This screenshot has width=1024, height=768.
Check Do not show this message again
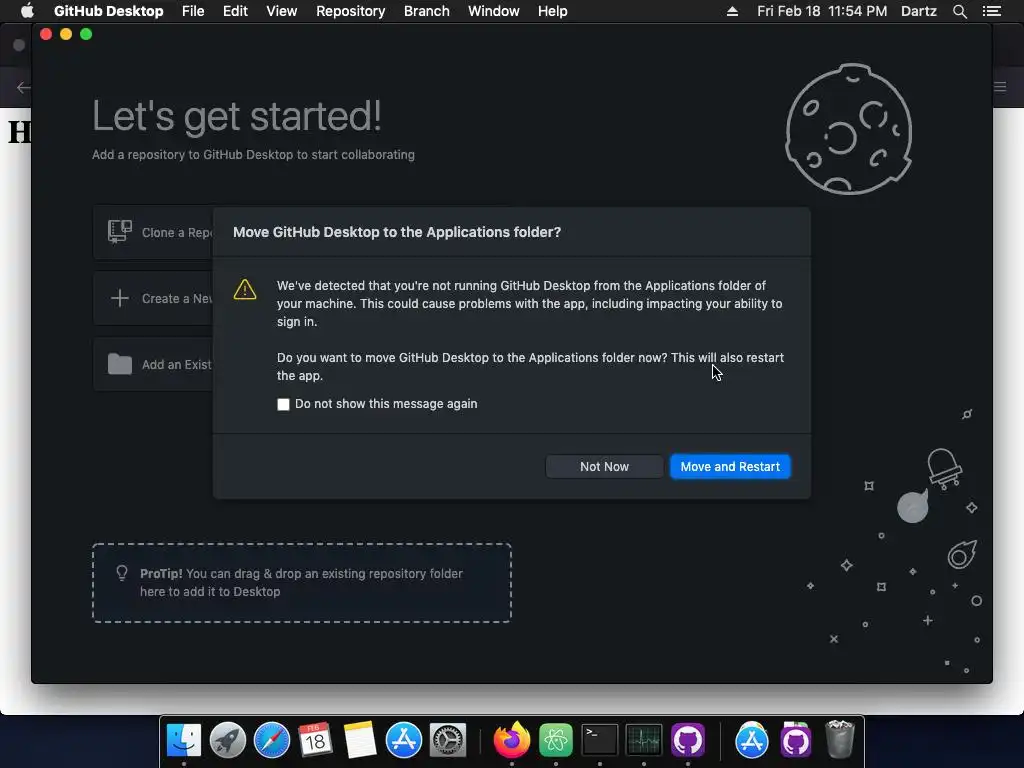tap(283, 404)
